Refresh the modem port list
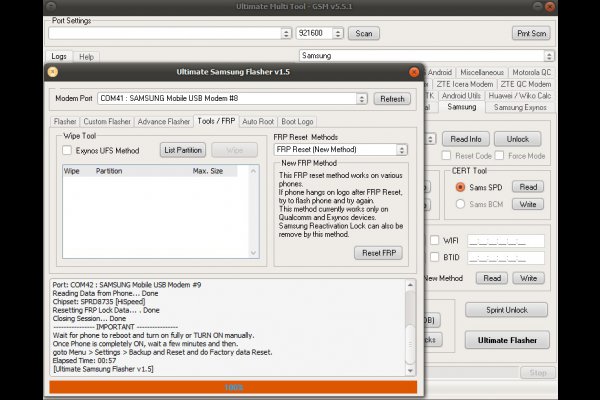 (392, 99)
